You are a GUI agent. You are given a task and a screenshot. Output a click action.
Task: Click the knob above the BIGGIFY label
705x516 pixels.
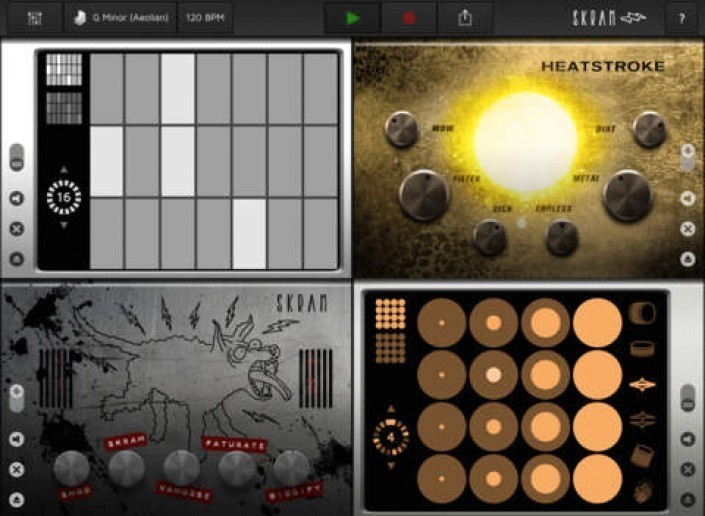(x=291, y=468)
